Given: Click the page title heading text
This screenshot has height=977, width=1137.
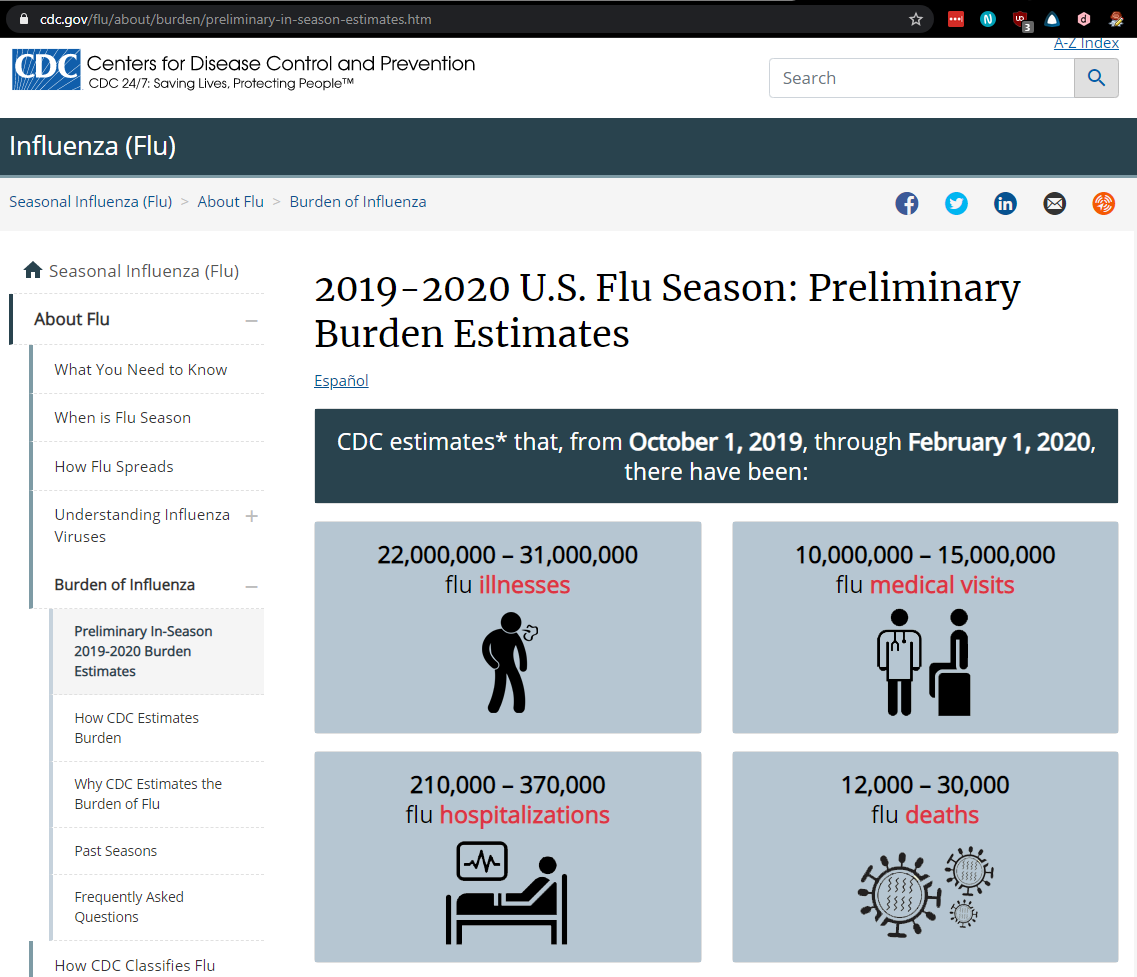Looking at the screenshot, I should pyautogui.click(x=667, y=310).
